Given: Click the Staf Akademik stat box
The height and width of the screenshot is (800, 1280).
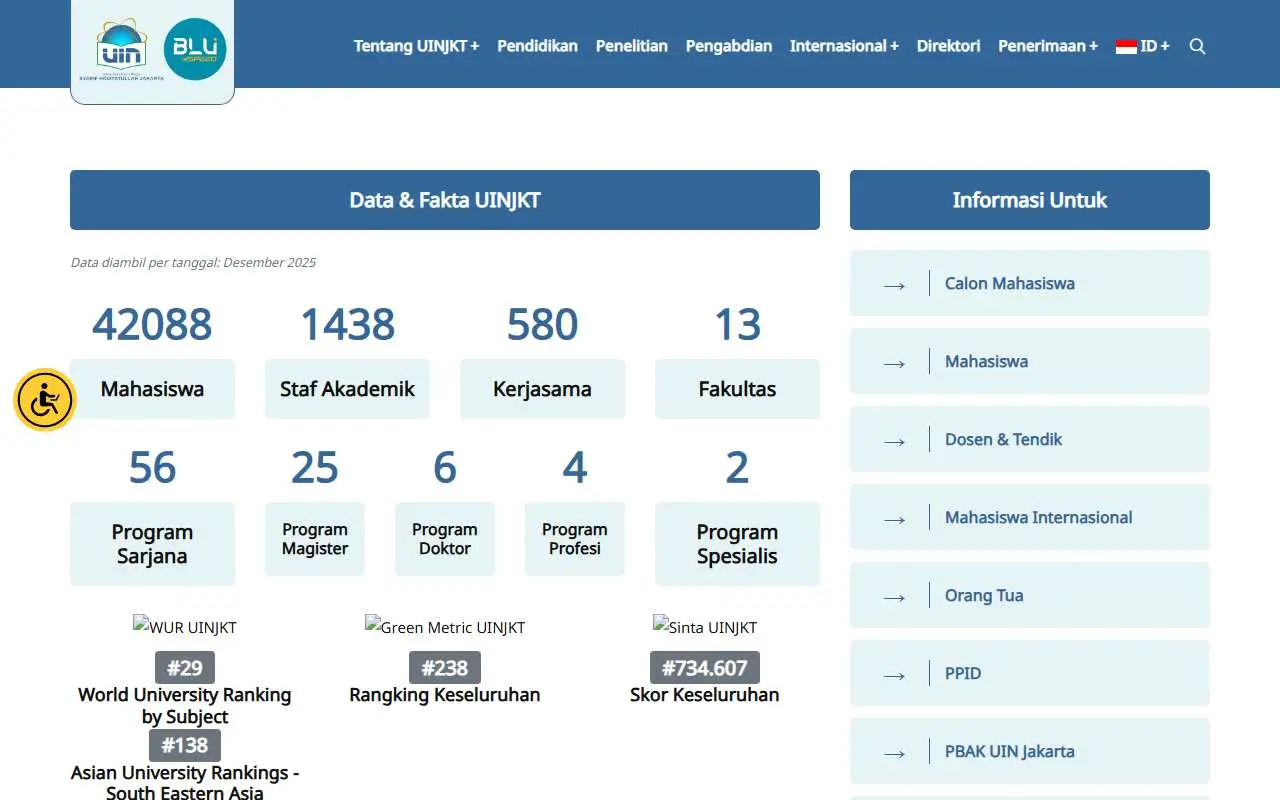Looking at the screenshot, I should [347, 389].
